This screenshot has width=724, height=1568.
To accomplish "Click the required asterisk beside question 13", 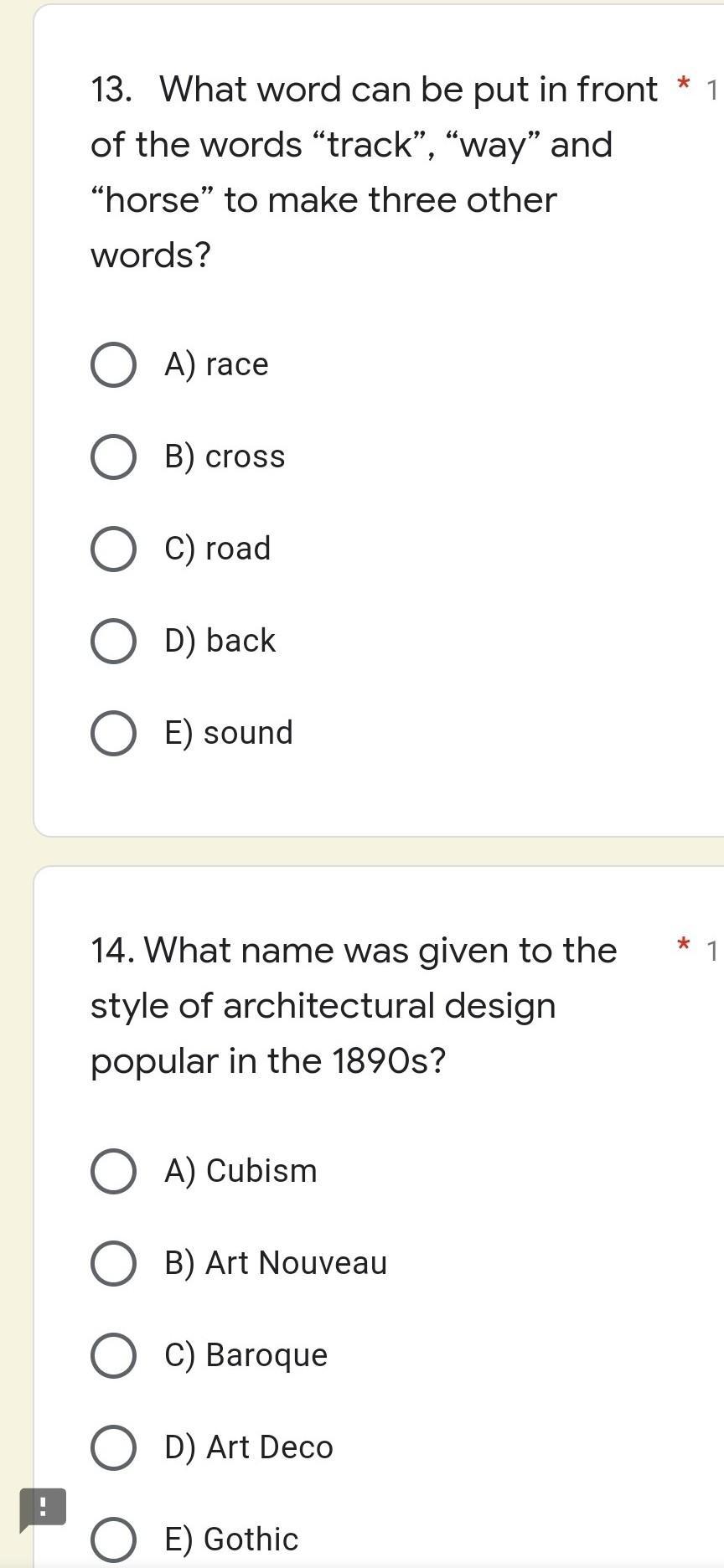I will coord(683,85).
